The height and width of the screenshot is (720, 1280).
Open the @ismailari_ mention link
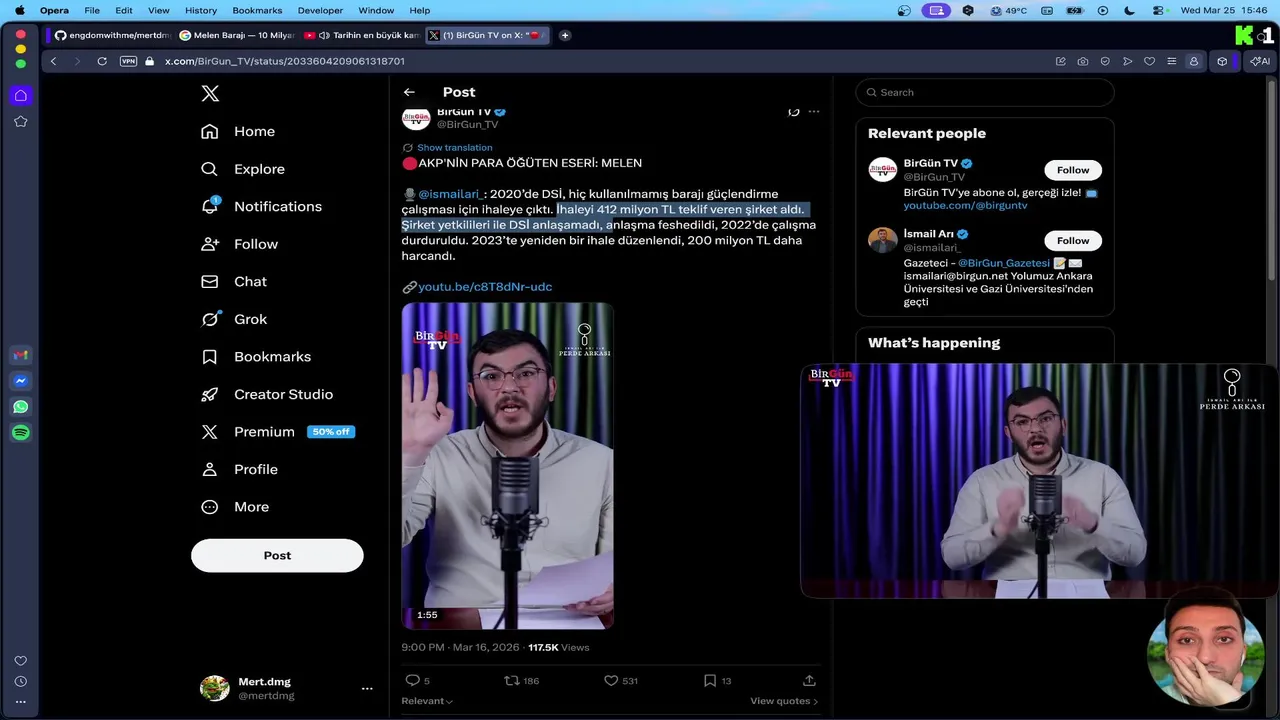click(450, 194)
